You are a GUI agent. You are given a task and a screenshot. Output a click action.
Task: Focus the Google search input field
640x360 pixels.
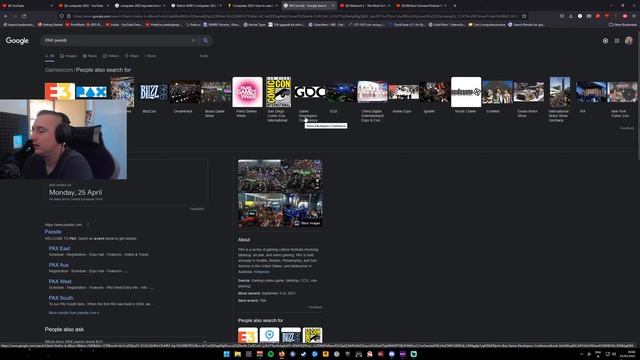coord(116,40)
